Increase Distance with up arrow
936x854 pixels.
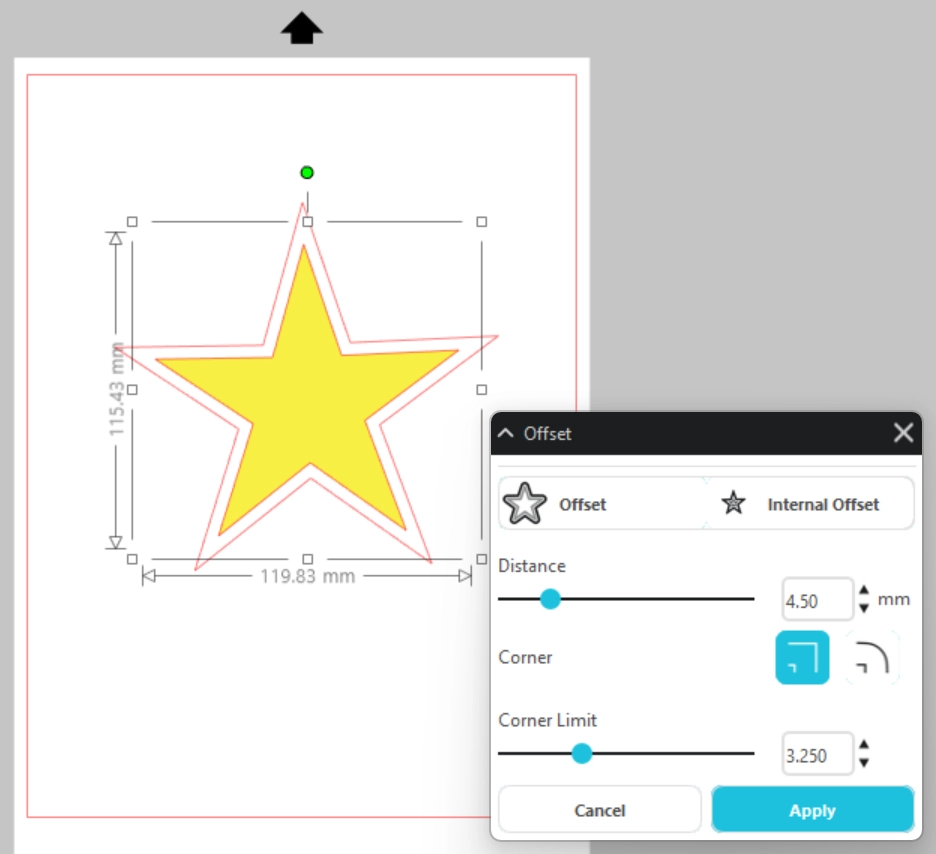coord(864,592)
